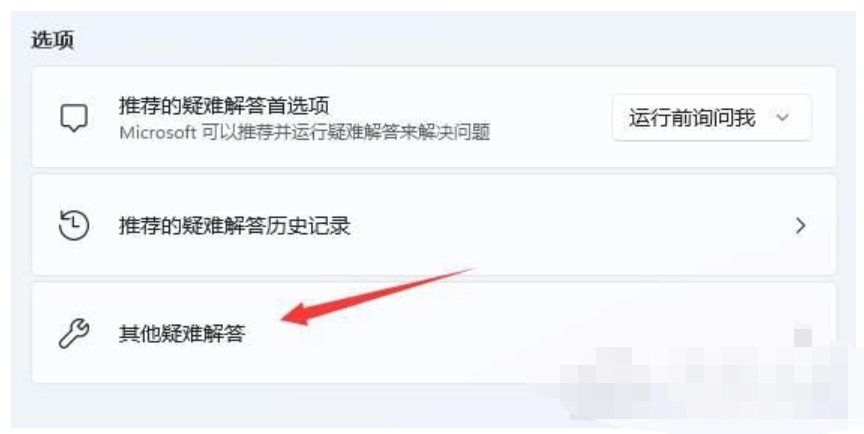Click the 其他疑难解答 label text
The width and height of the screenshot is (864, 434).
[182, 333]
